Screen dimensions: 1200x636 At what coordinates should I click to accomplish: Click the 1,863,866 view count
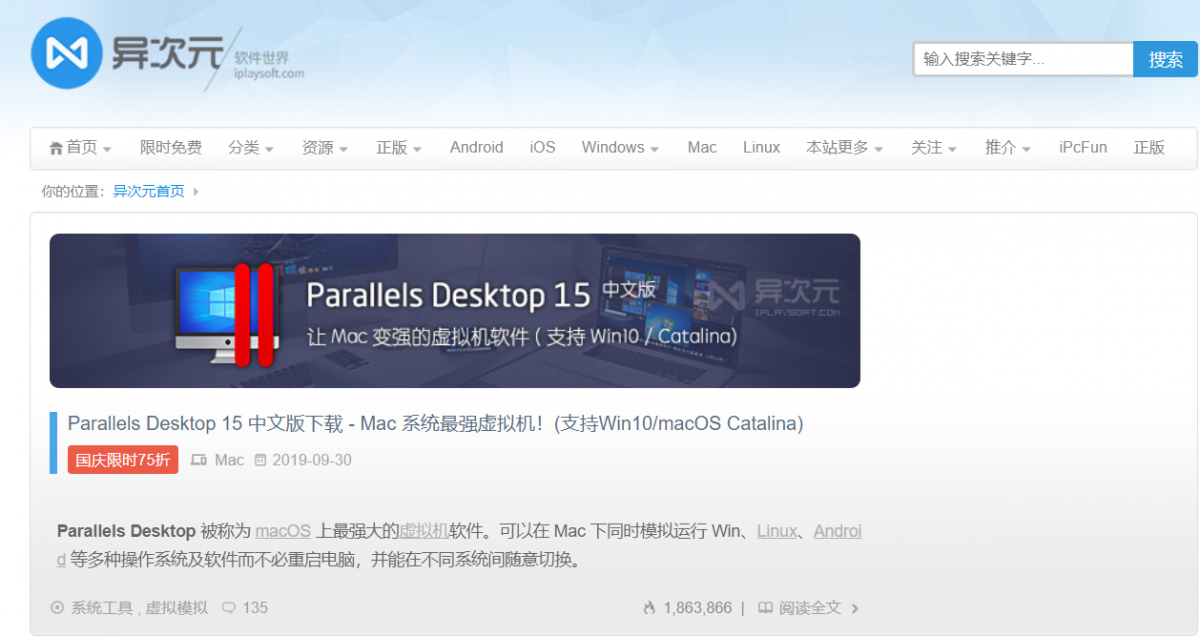pyautogui.click(x=697, y=607)
